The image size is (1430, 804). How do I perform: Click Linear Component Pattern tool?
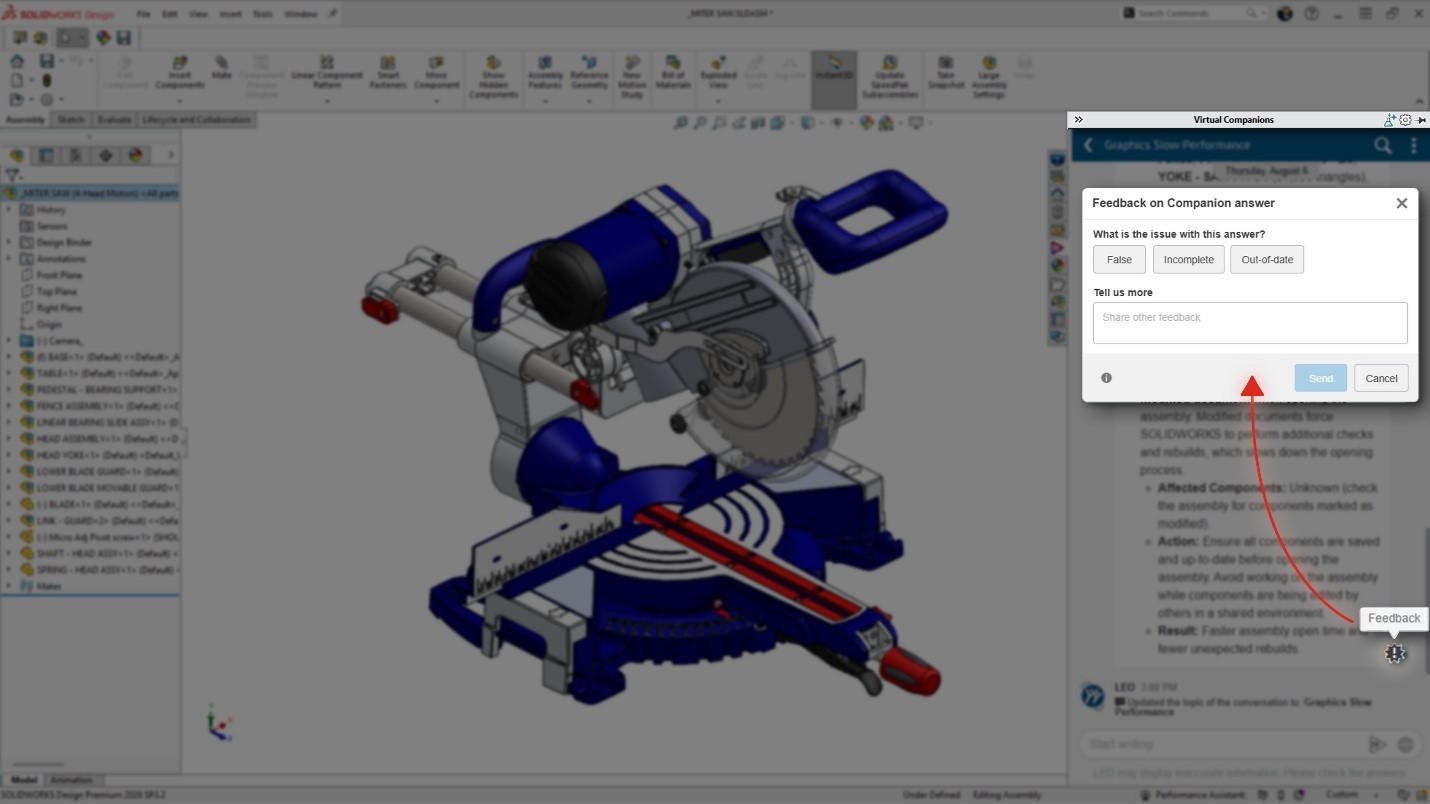pyautogui.click(x=327, y=72)
